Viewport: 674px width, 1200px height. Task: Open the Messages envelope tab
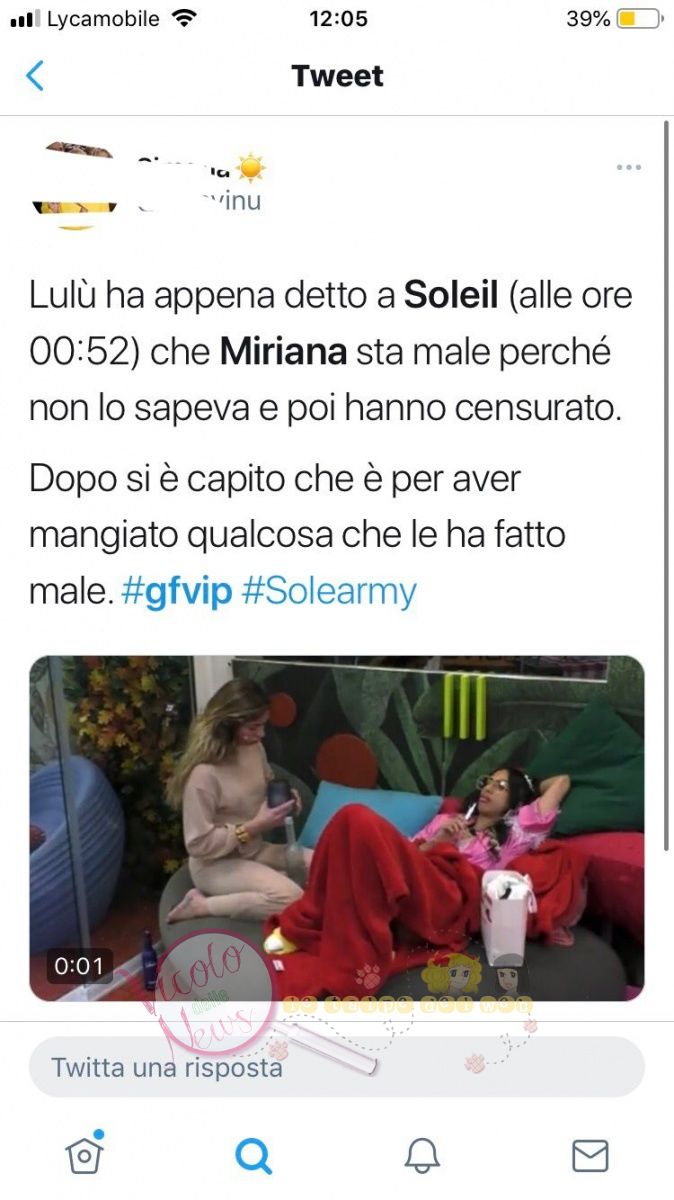590,1155
